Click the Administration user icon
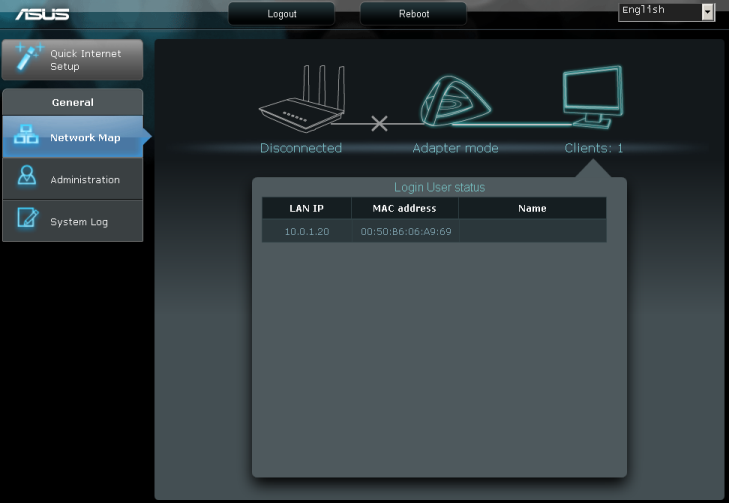The height and width of the screenshot is (503, 729). (x=27, y=176)
